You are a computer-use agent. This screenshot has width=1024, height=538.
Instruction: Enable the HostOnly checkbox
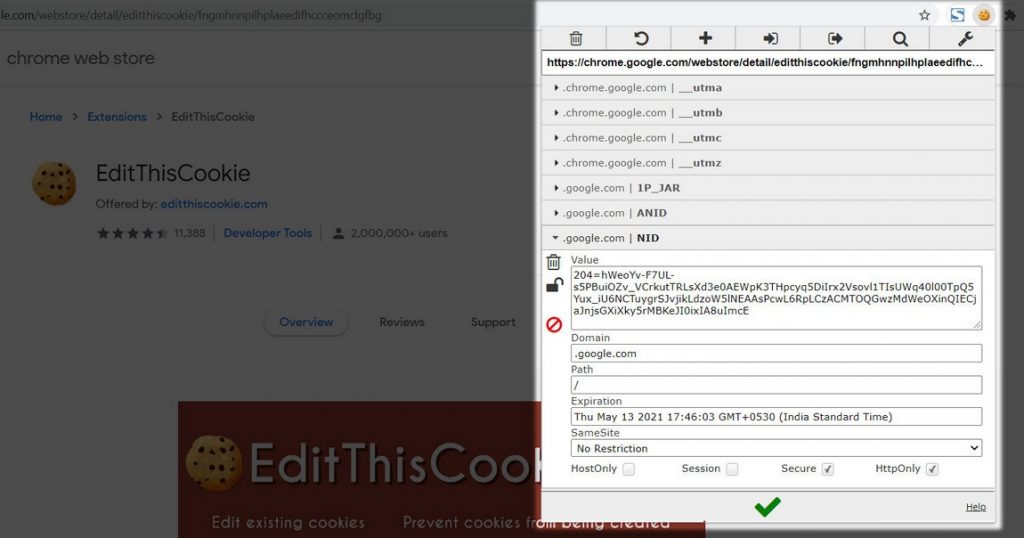[x=629, y=469]
